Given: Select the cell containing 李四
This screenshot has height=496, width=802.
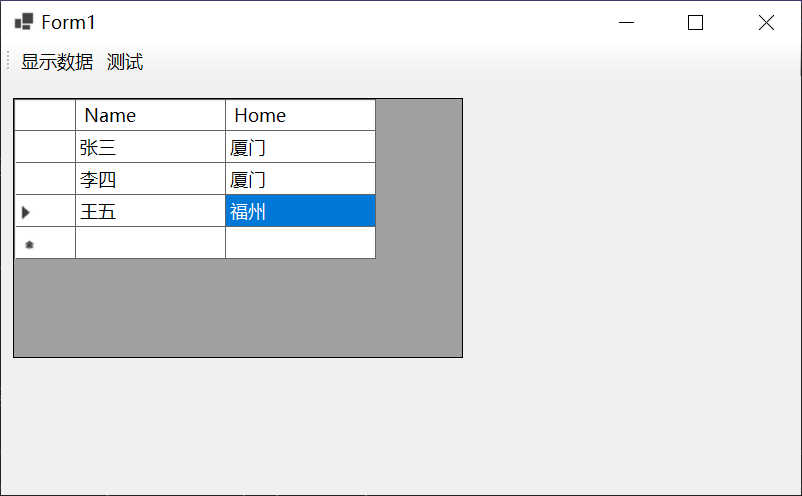Looking at the screenshot, I should tap(150, 180).
